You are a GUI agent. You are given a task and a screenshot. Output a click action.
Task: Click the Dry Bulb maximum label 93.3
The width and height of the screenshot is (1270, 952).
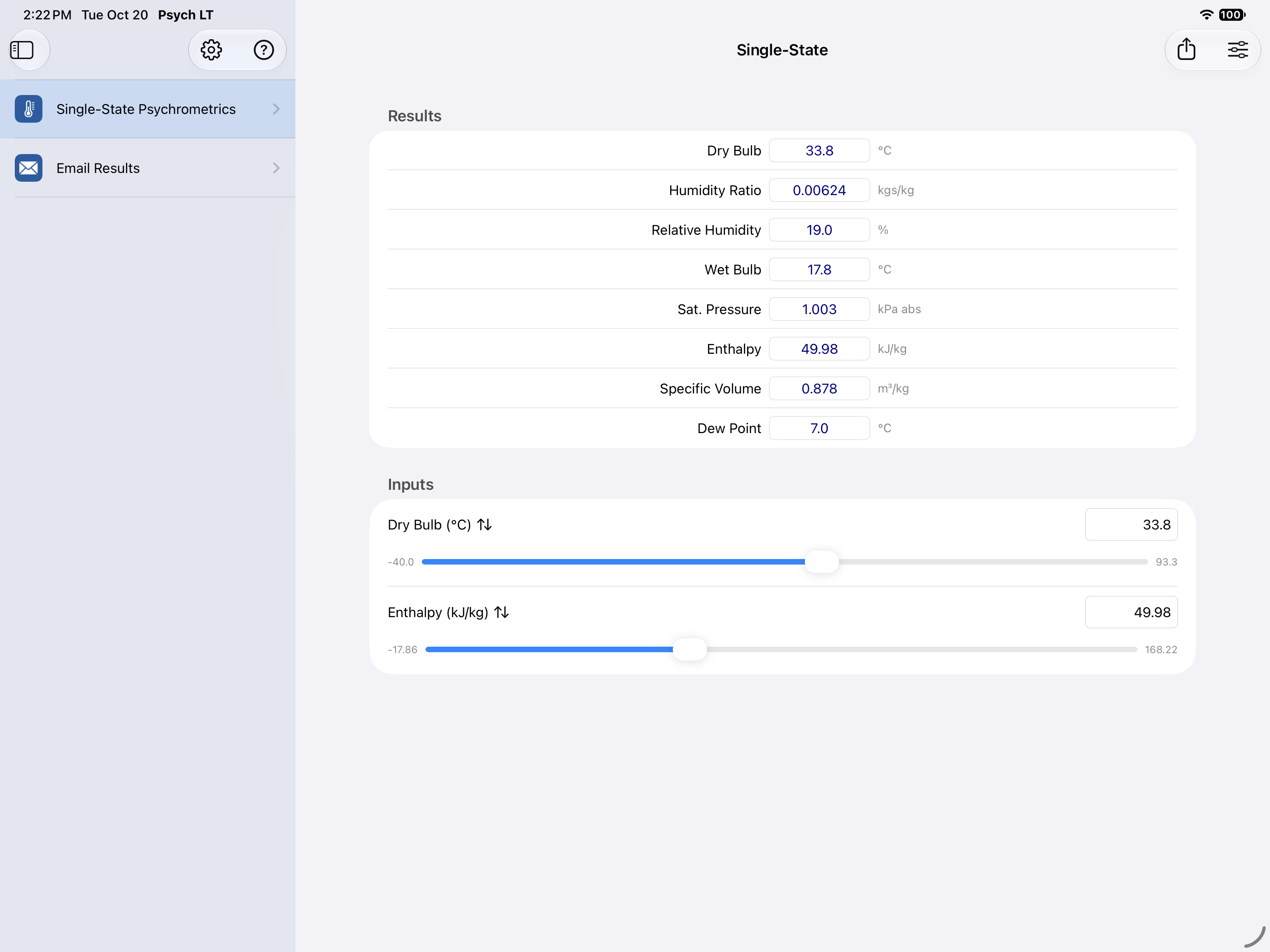[x=1166, y=562]
